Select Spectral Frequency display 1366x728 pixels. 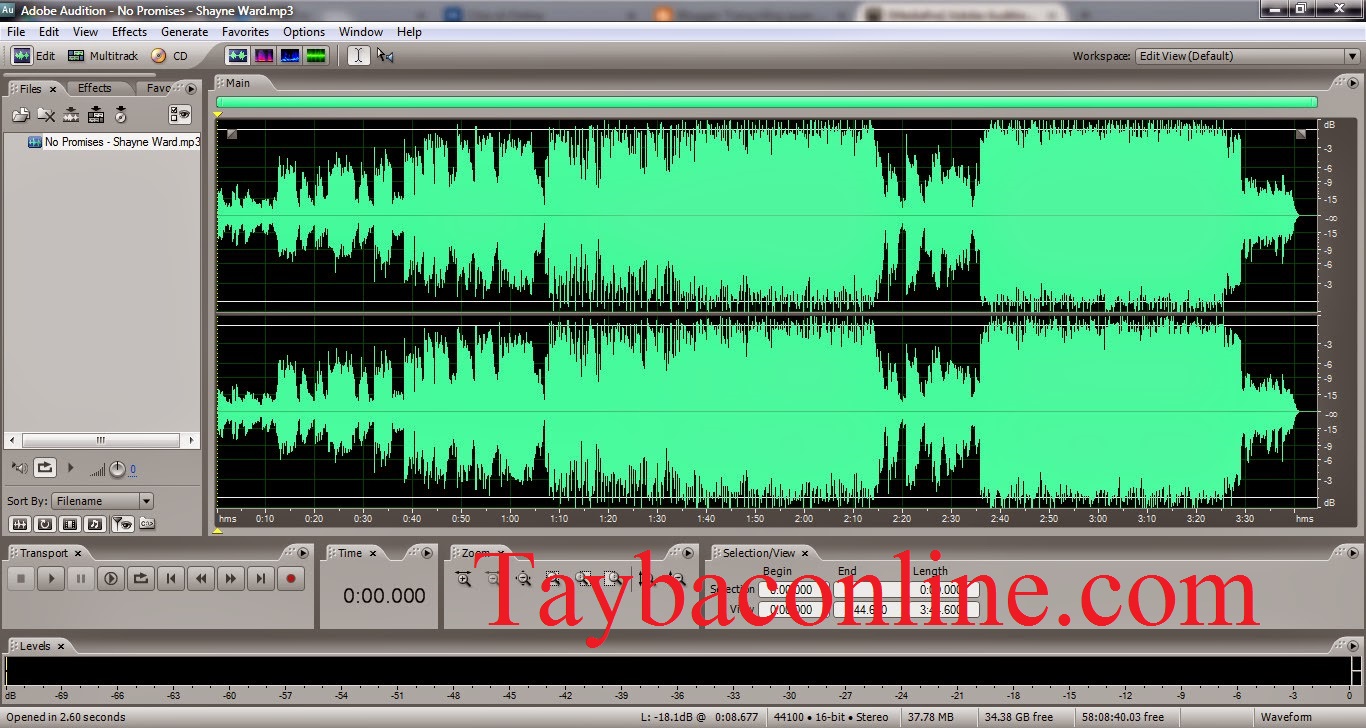tap(264, 56)
